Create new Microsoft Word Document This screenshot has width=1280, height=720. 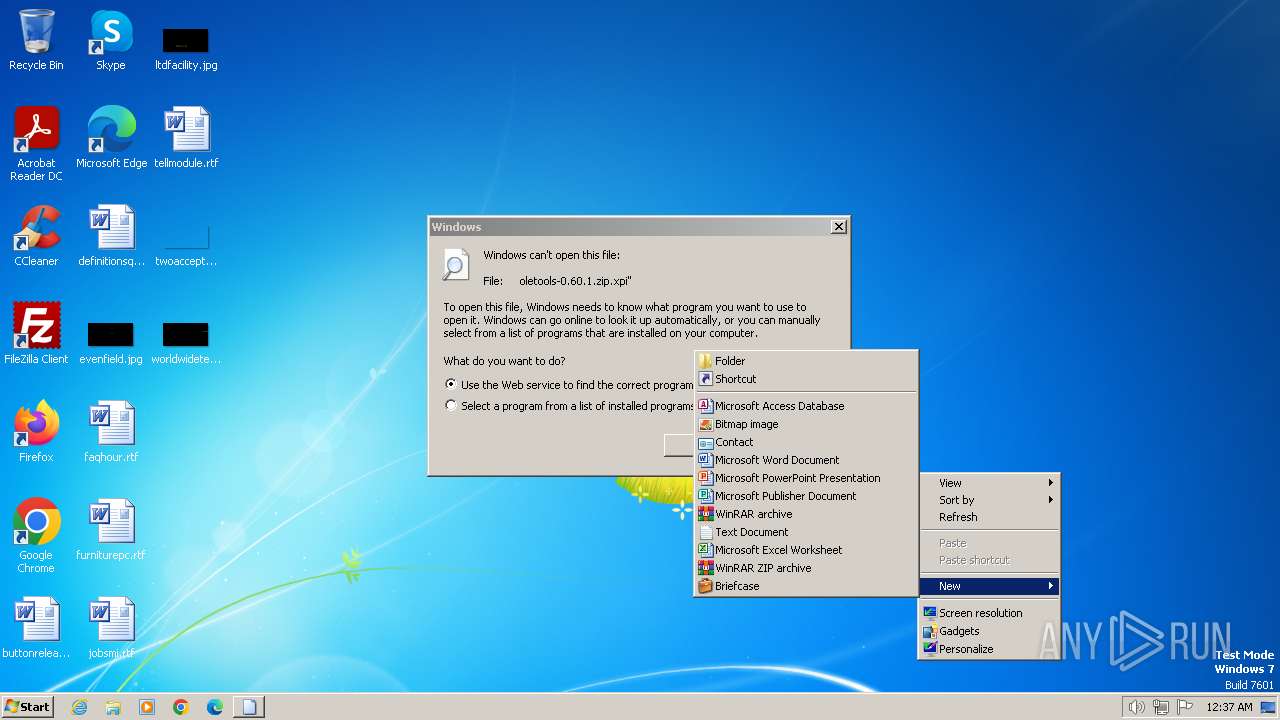[x=806, y=460]
